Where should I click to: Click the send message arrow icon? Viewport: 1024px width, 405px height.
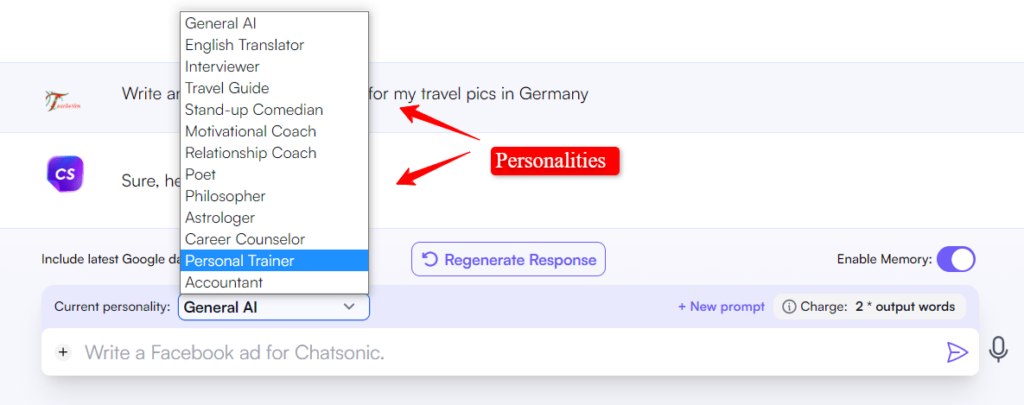[x=957, y=353]
